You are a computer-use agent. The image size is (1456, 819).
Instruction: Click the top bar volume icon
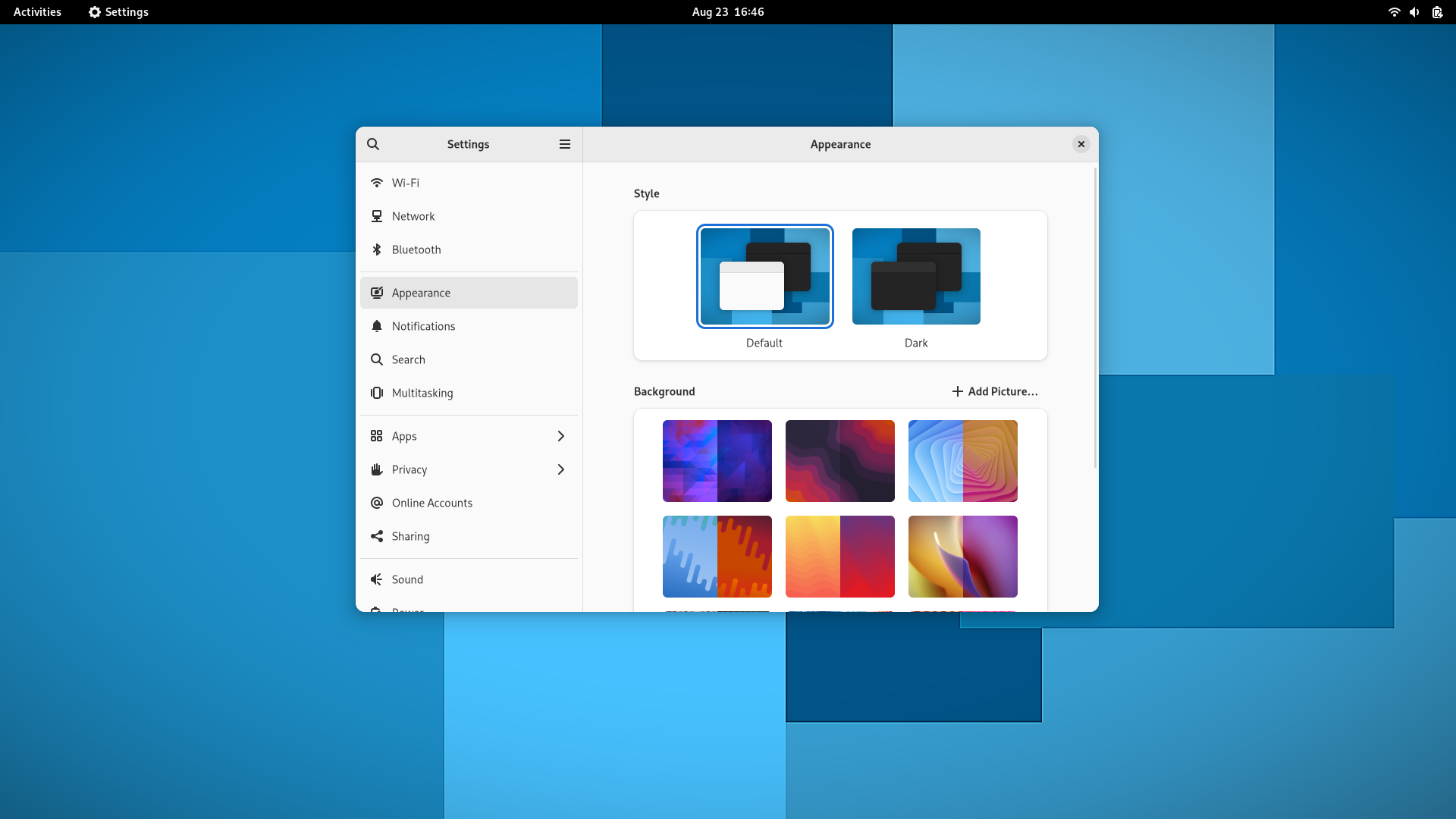coord(1415,12)
